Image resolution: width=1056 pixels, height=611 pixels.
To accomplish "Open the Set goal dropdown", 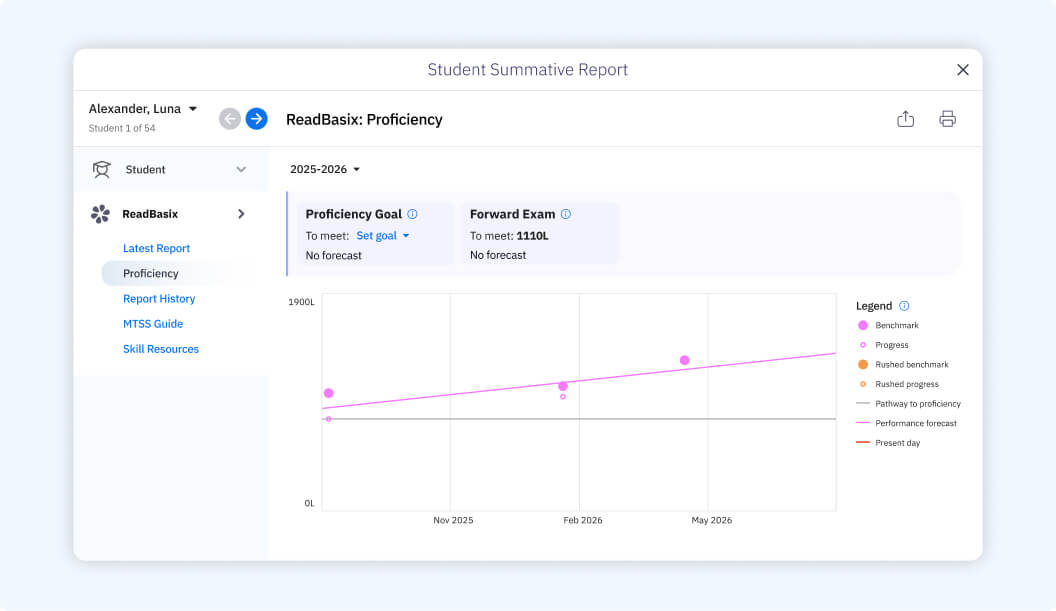I will click(383, 236).
